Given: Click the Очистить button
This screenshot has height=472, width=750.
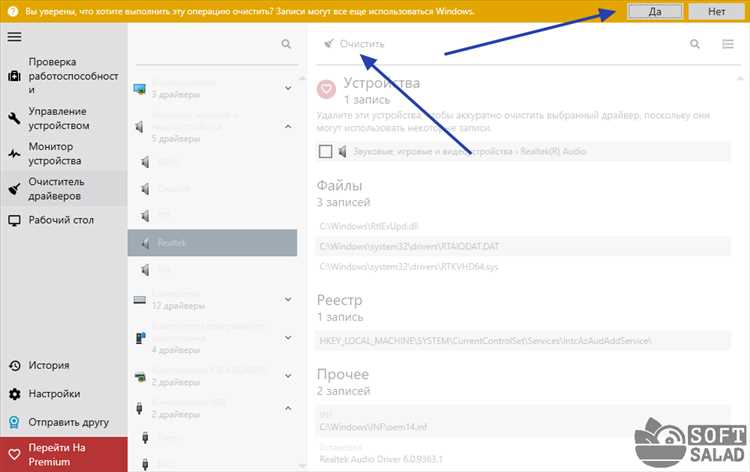Looking at the screenshot, I should pyautogui.click(x=354, y=44).
